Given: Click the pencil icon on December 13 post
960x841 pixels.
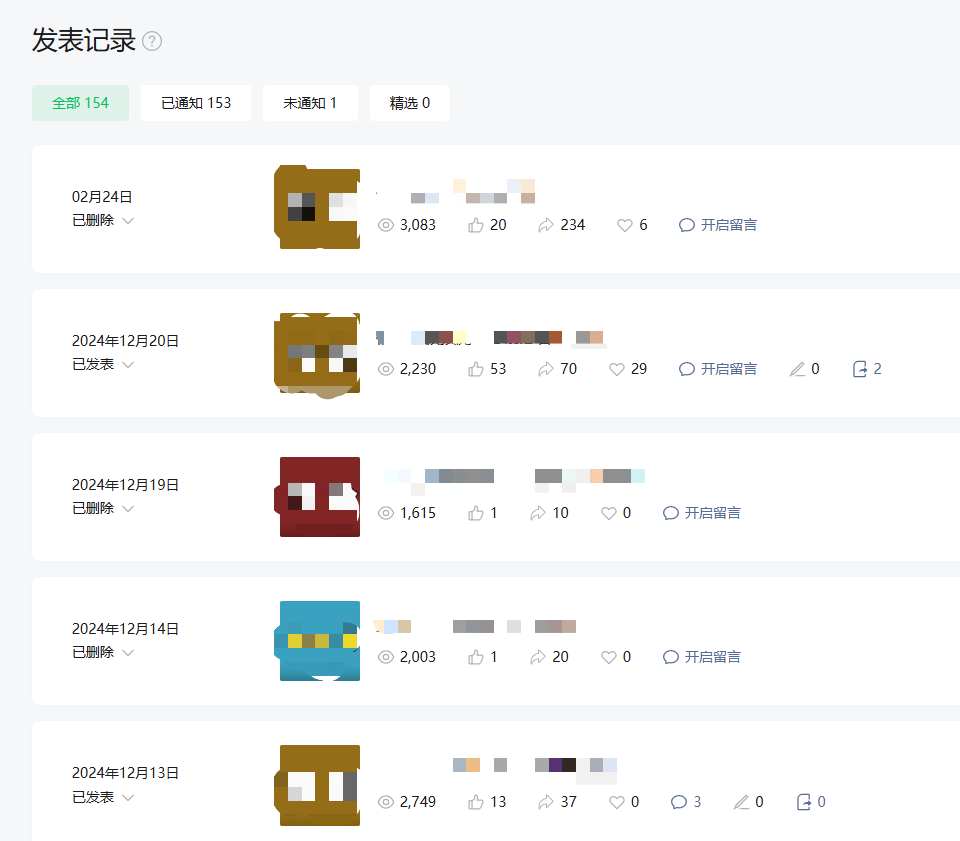Looking at the screenshot, I should [741, 802].
